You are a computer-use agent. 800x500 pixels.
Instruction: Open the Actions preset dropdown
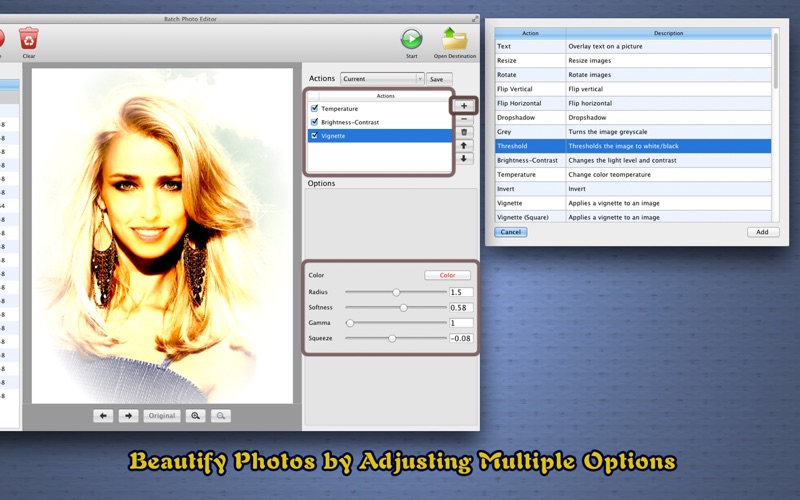tap(382, 78)
